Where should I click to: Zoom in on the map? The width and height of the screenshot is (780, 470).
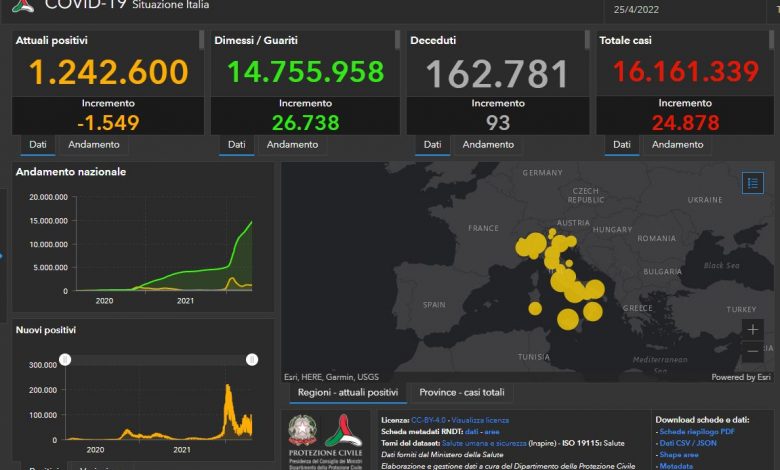[752, 329]
